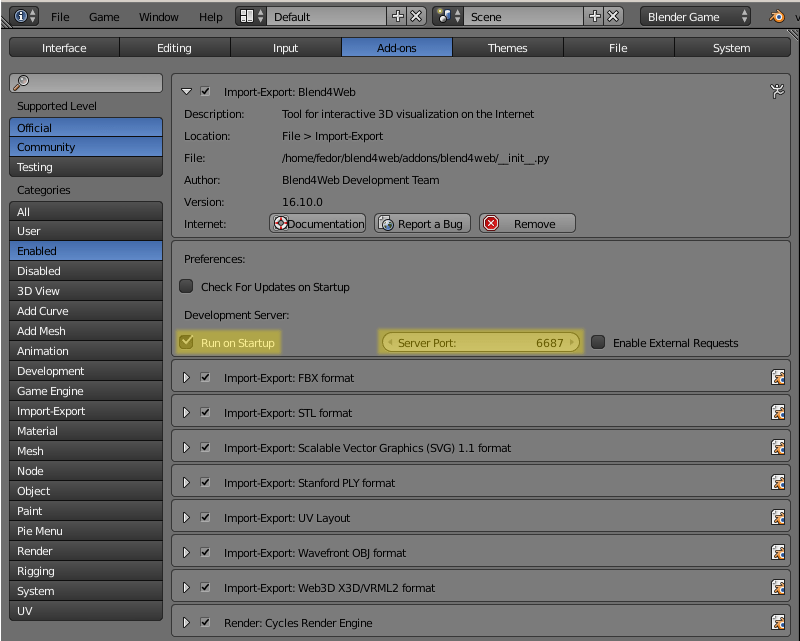Open the Window menu
The width and height of the screenshot is (800, 641).
pos(159,17)
